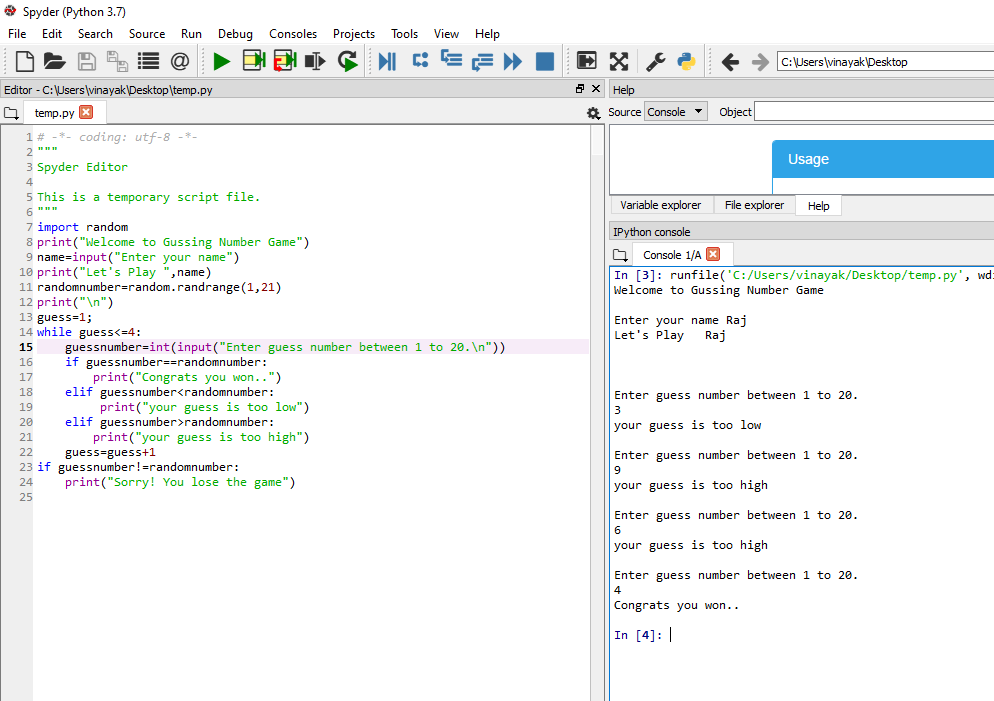Click the 'Usage' help heading
Viewport: 994px width, 701px height.
[x=808, y=159]
